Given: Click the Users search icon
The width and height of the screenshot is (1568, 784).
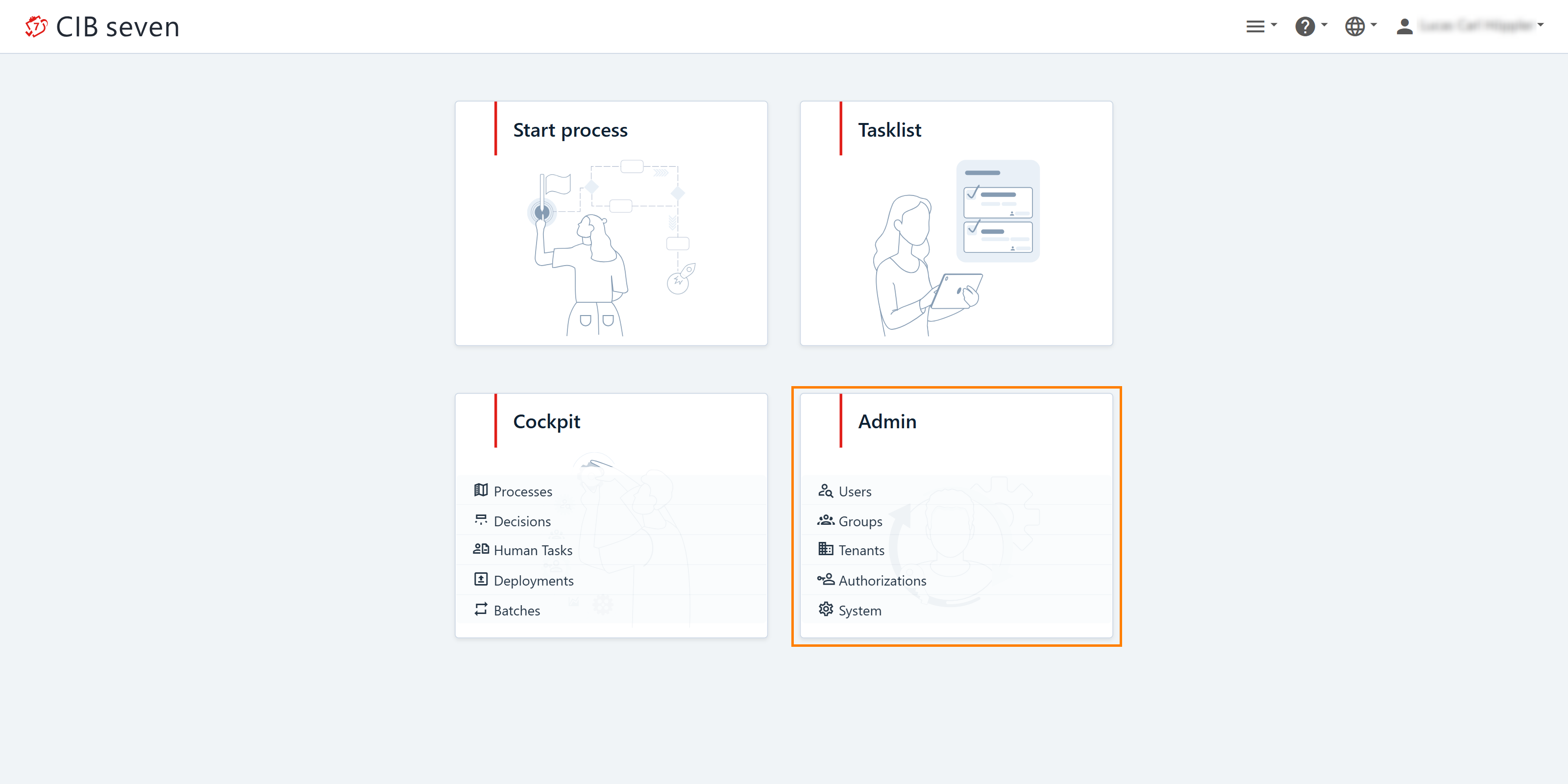Looking at the screenshot, I should 825,490.
